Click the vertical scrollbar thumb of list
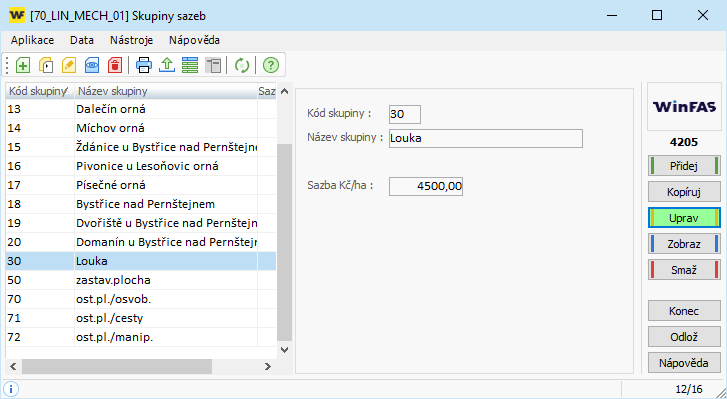This screenshot has width=727, height=399. click(285, 243)
